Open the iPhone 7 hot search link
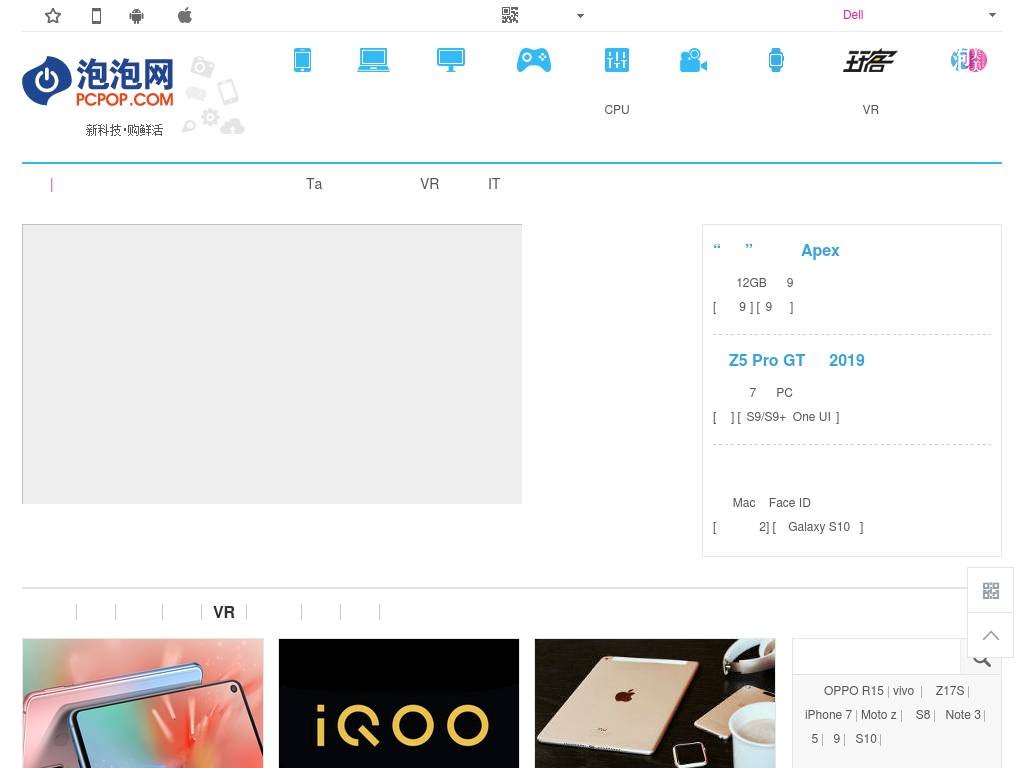The height and width of the screenshot is (768, 1024). click(828, 715)
